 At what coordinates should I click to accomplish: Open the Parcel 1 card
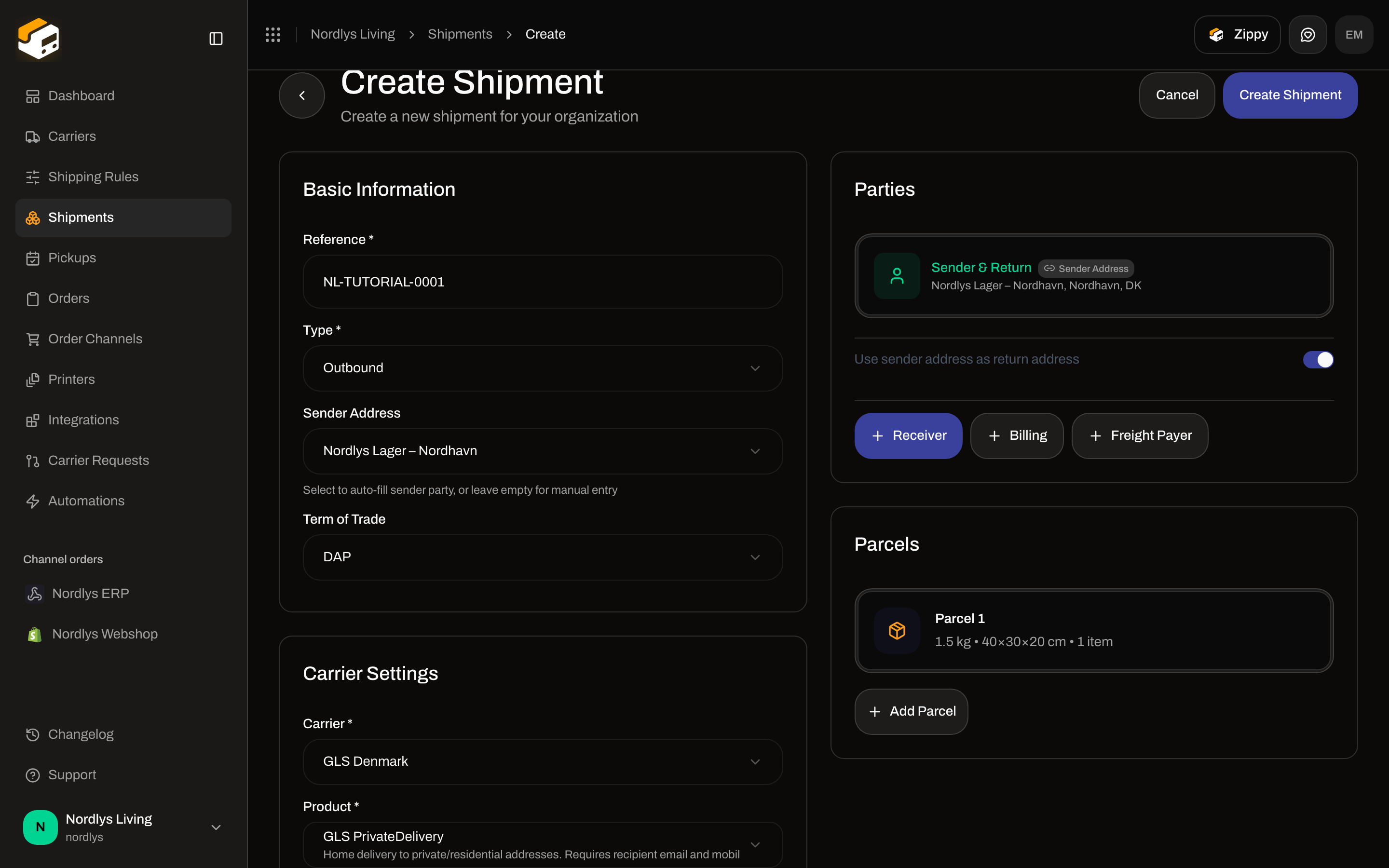(1093, 631)
